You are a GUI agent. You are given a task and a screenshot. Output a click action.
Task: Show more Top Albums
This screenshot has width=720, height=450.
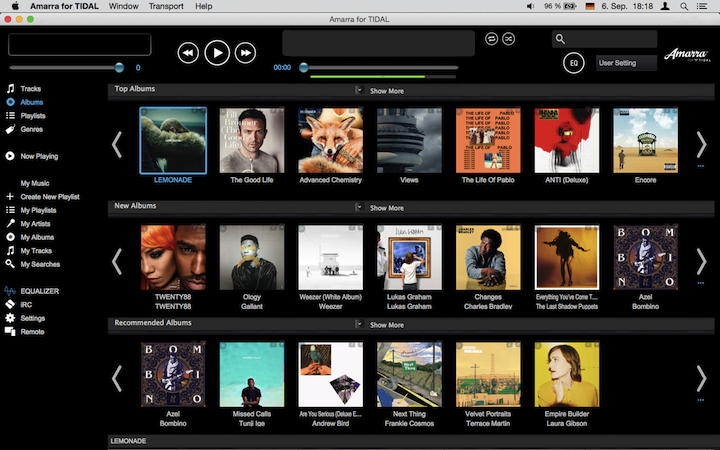pyautogui.click(x=387, y=91)
